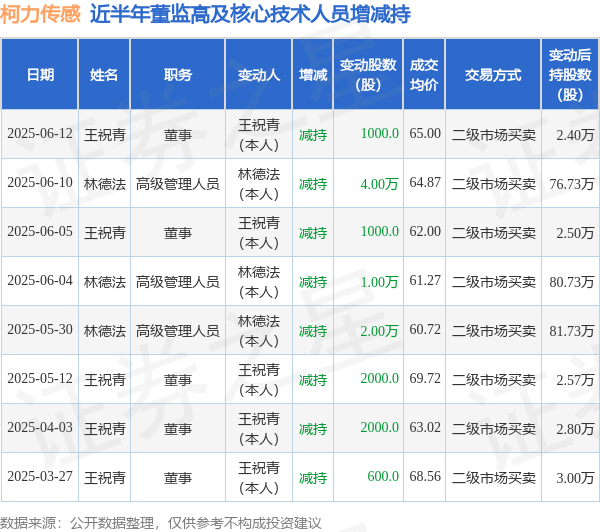Click the 成交均价 column header

tap(424, 75)
